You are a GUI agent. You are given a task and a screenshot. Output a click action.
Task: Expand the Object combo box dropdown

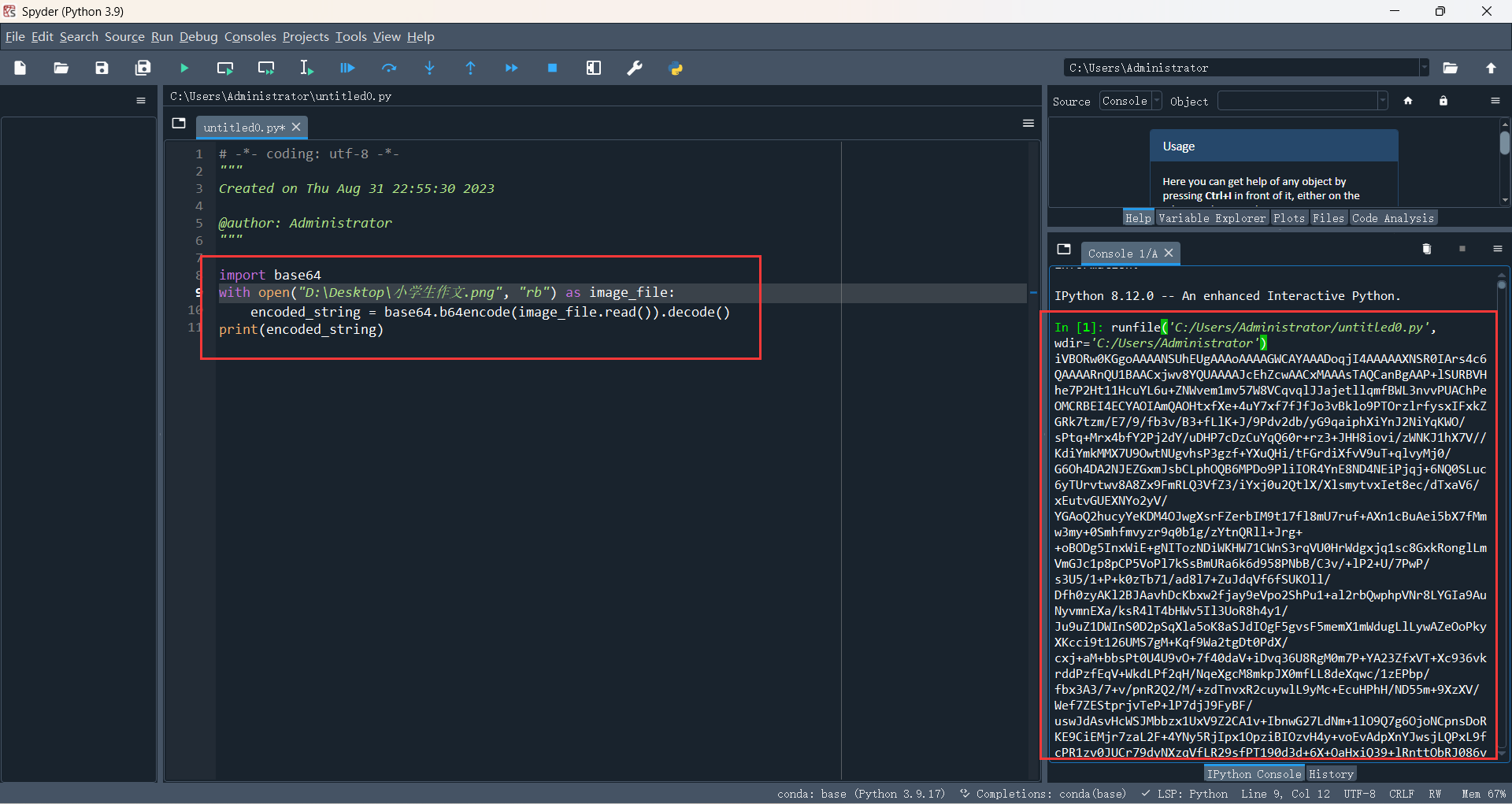click(1382, 101)
